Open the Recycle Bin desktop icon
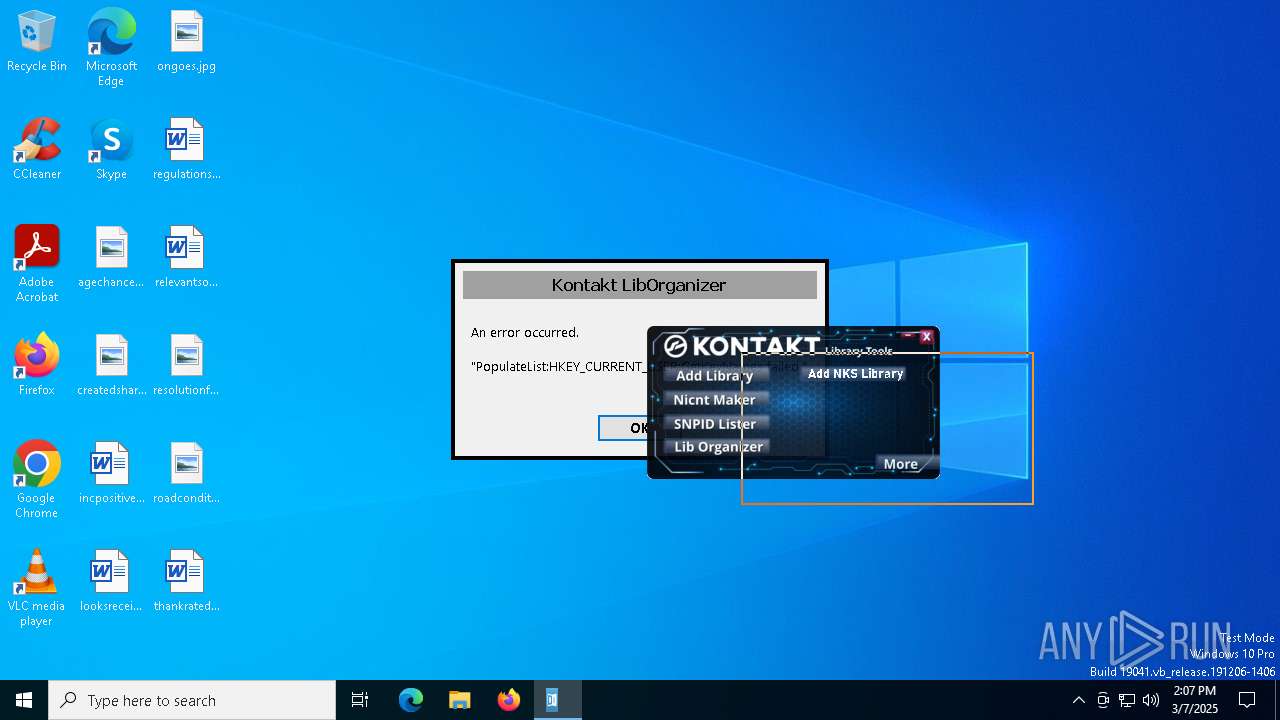 point(37,42)
